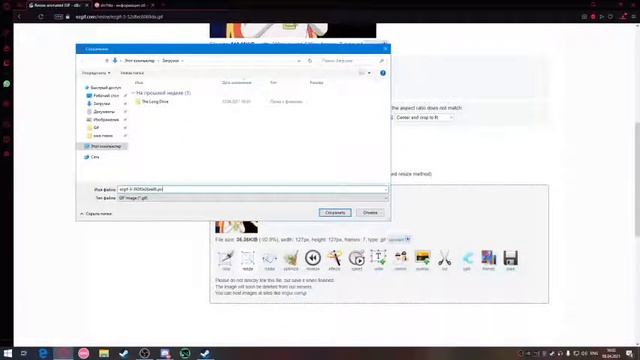
Task: Open OBS Studio from taskbar
Action: point(144,353)
